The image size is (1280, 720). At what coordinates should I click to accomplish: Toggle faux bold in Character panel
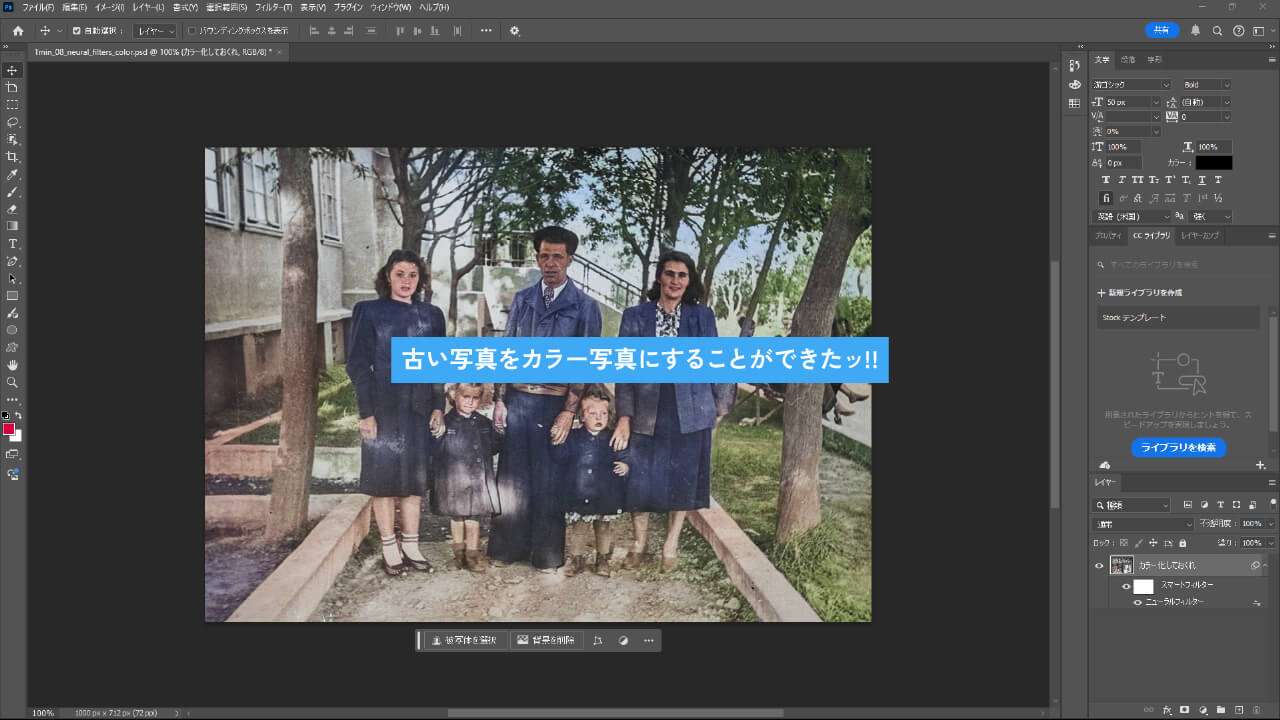tap(1106, 180)
